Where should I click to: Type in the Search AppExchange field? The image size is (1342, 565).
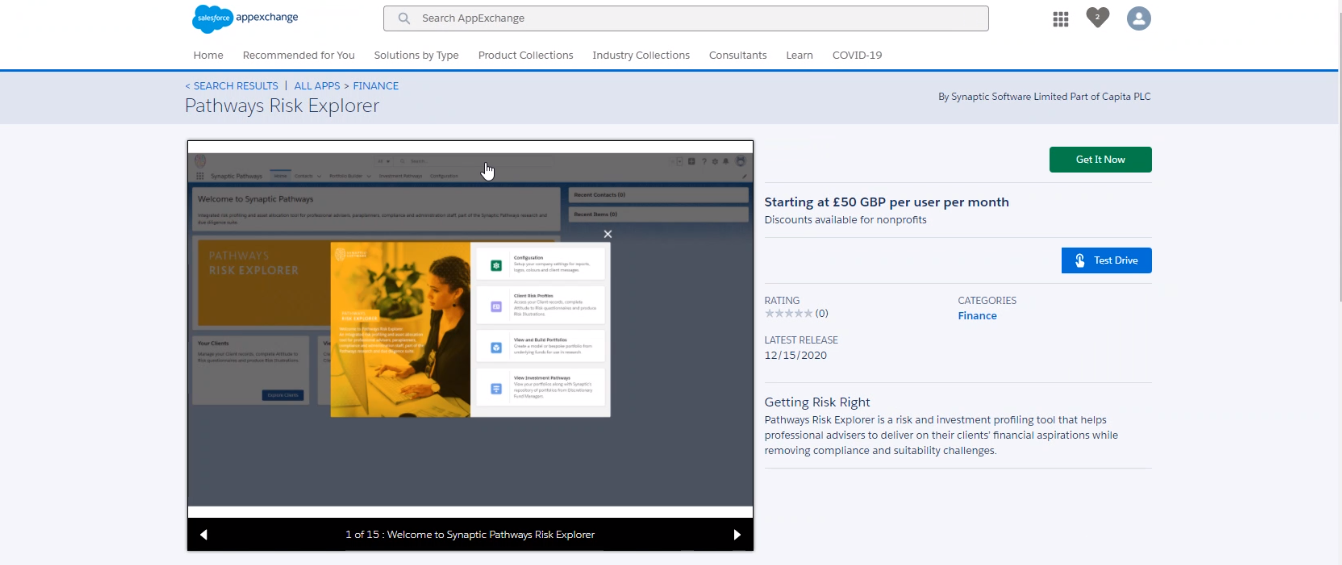(686, 18)
